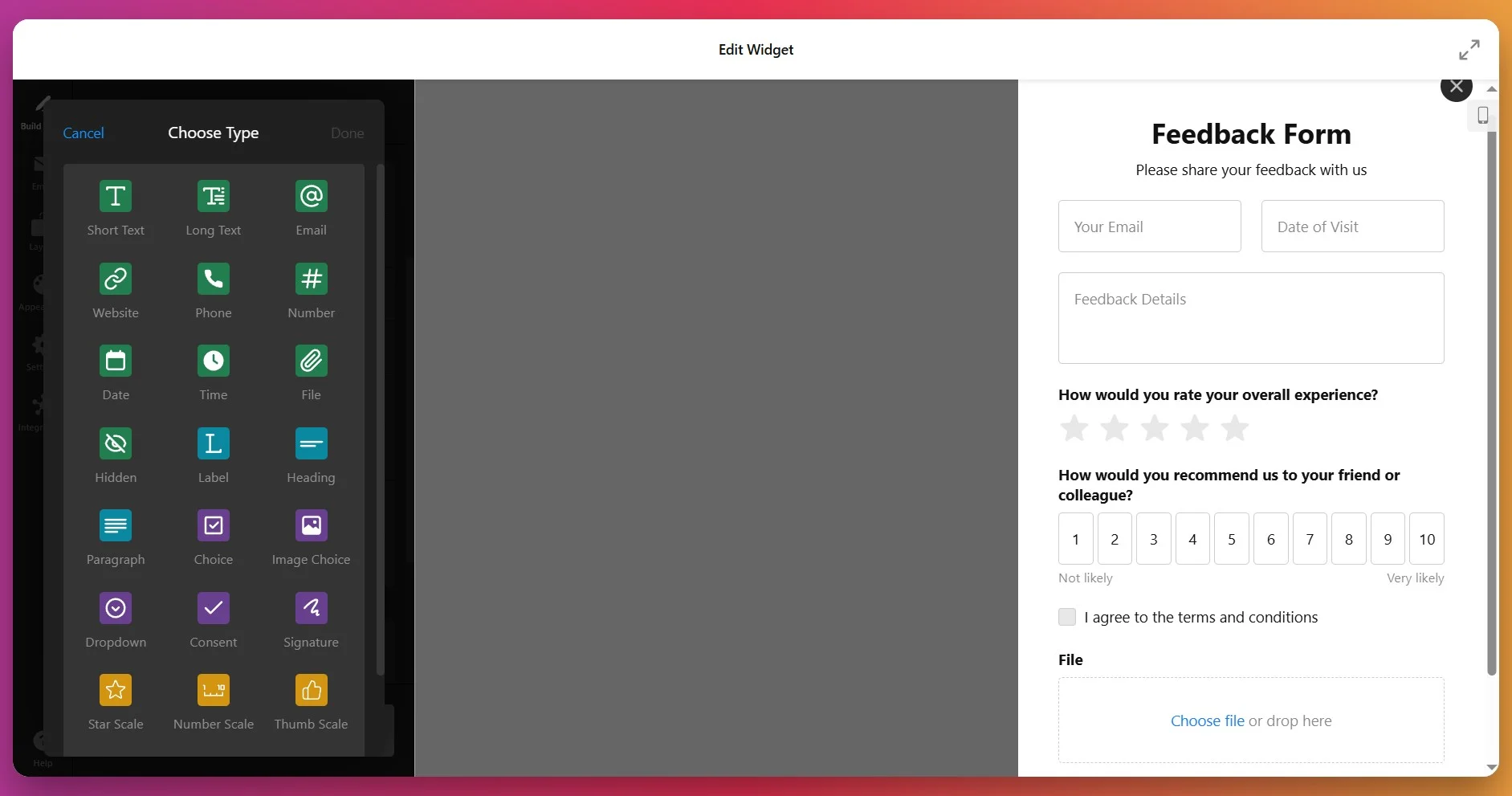Check the terms and conditions agreement

click(1066, 617)
